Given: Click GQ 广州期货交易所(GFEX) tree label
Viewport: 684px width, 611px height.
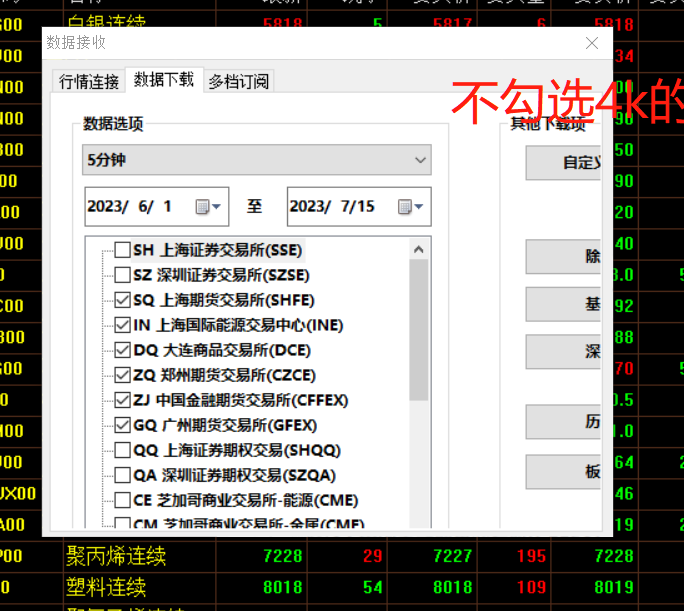Looking at the screenshot, I should pos(225,425).
